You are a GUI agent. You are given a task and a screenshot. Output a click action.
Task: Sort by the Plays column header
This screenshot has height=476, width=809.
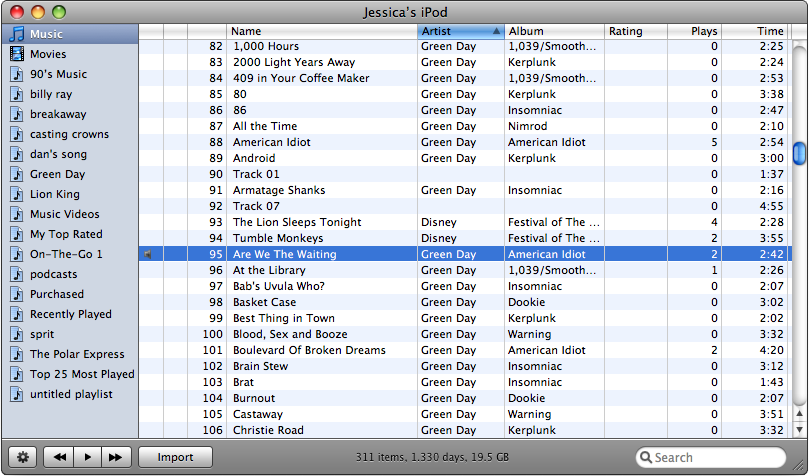[694, 31]
